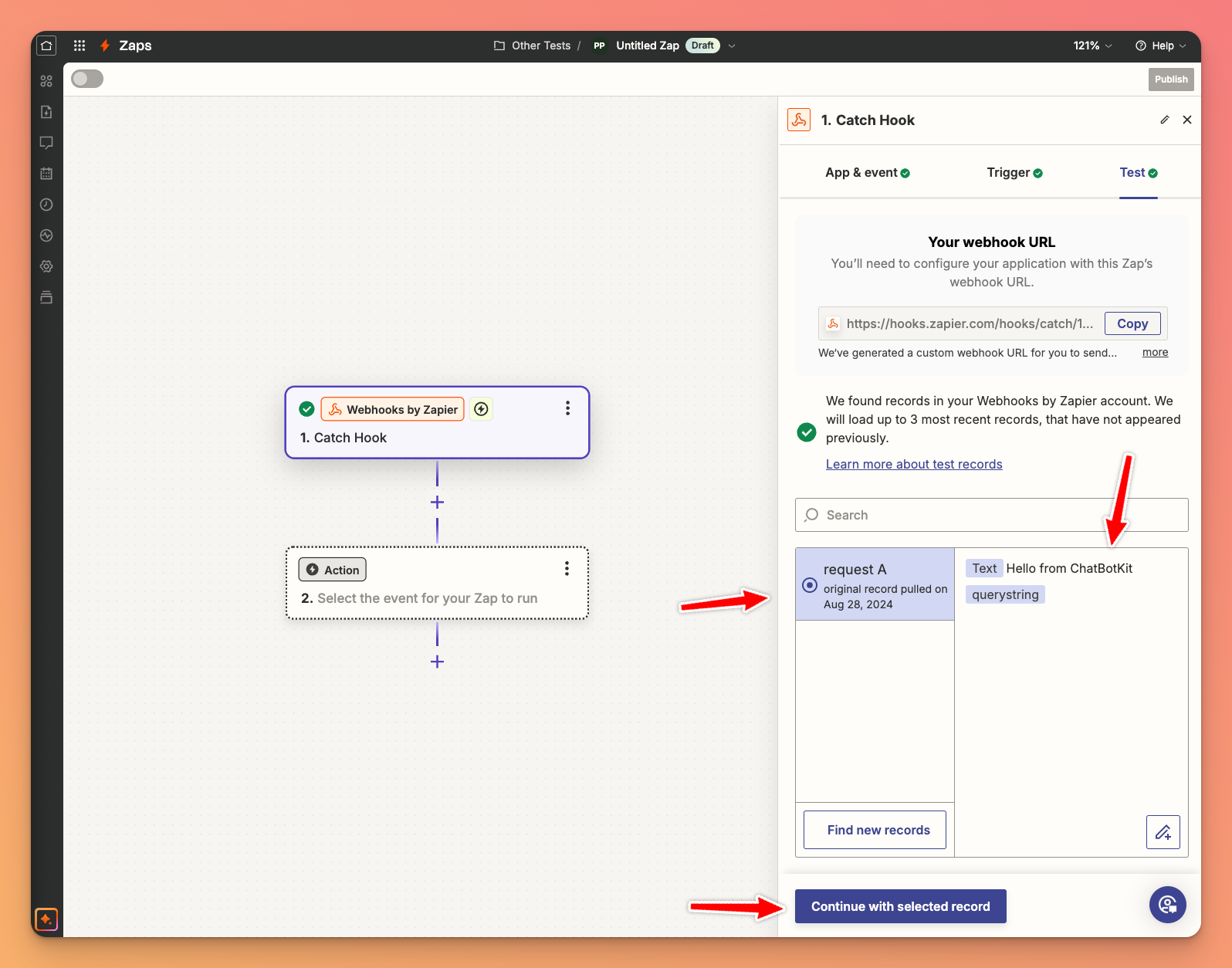This screenshot has height=968, width=1232.
Task: Open the Help dropdown menu
Action: pos(1161,46)
